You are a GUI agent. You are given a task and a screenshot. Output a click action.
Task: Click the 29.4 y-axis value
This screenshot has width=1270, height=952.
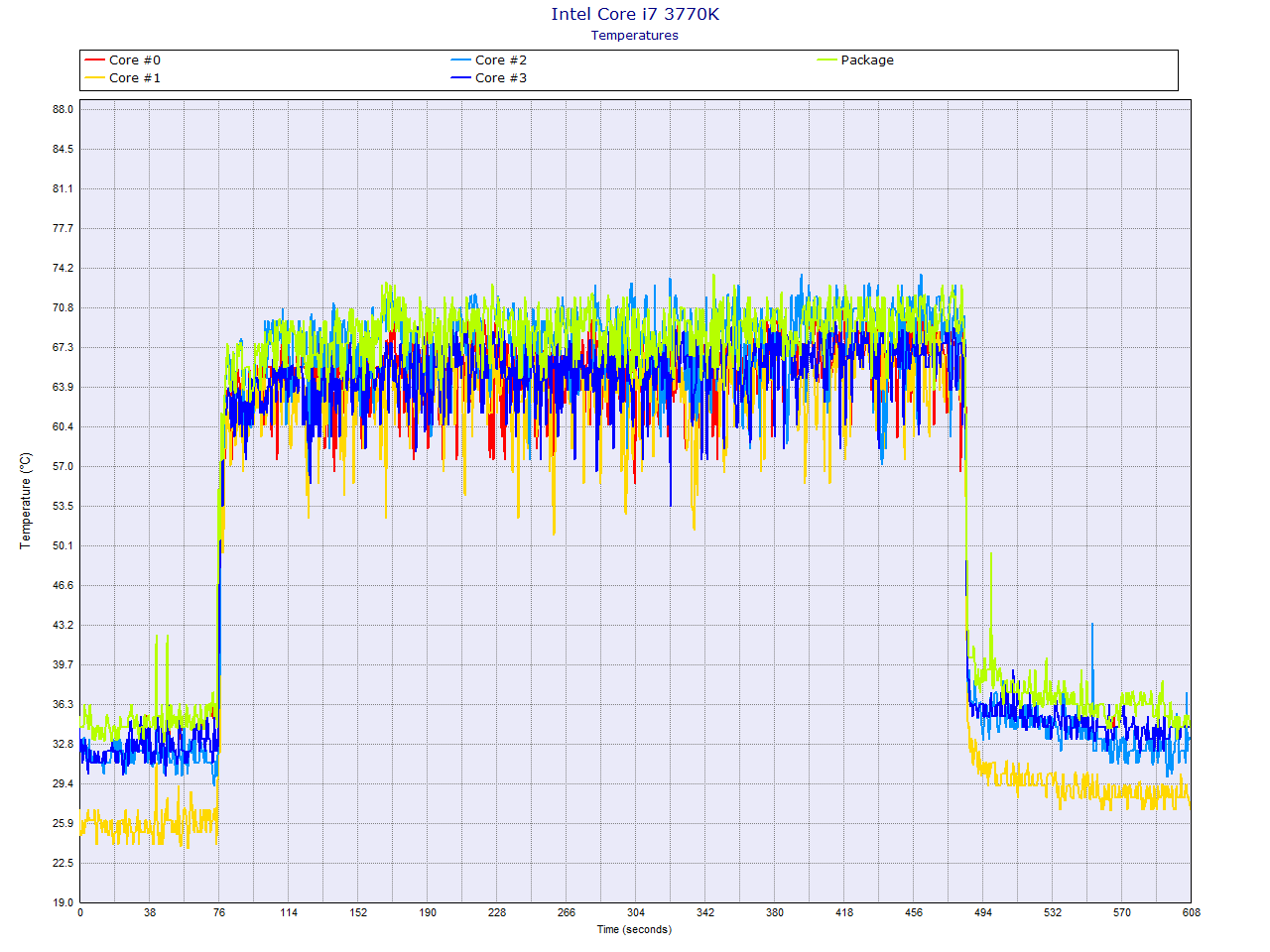click(x=63, y=783)
